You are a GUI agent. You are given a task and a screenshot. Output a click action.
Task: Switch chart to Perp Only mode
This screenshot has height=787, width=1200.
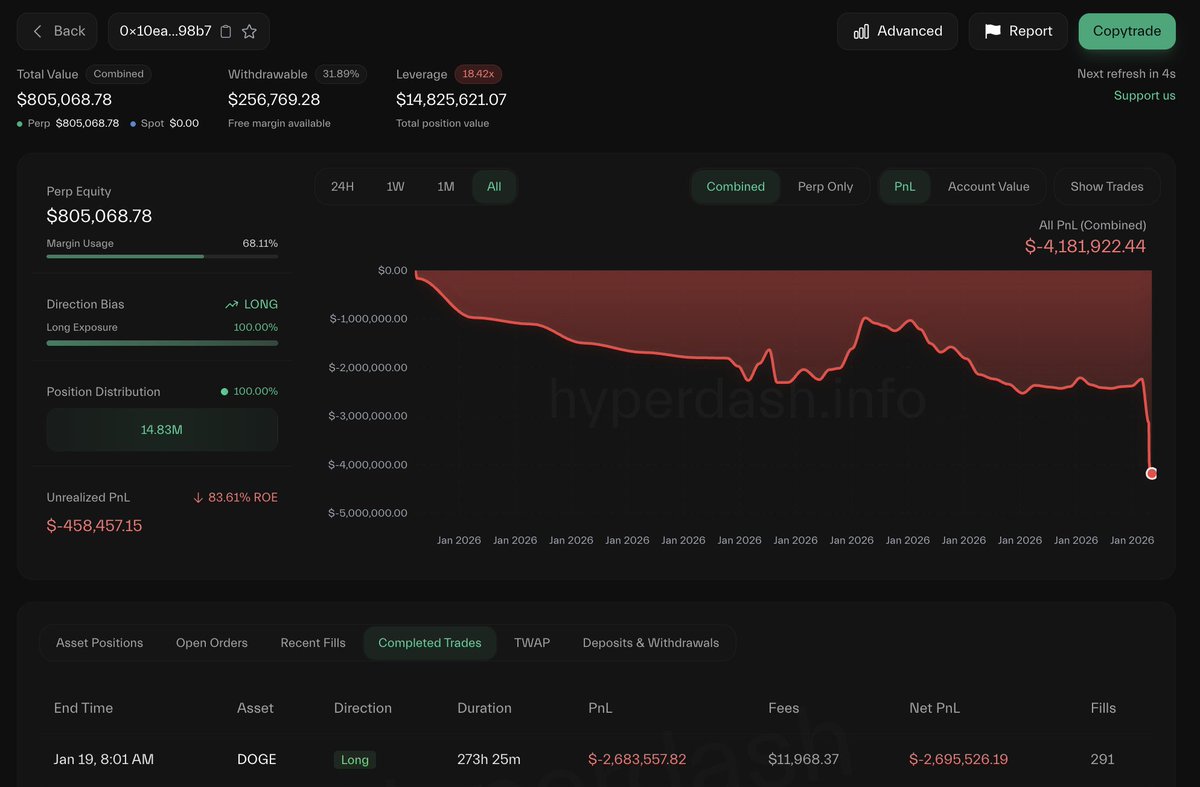click(825, 186)
